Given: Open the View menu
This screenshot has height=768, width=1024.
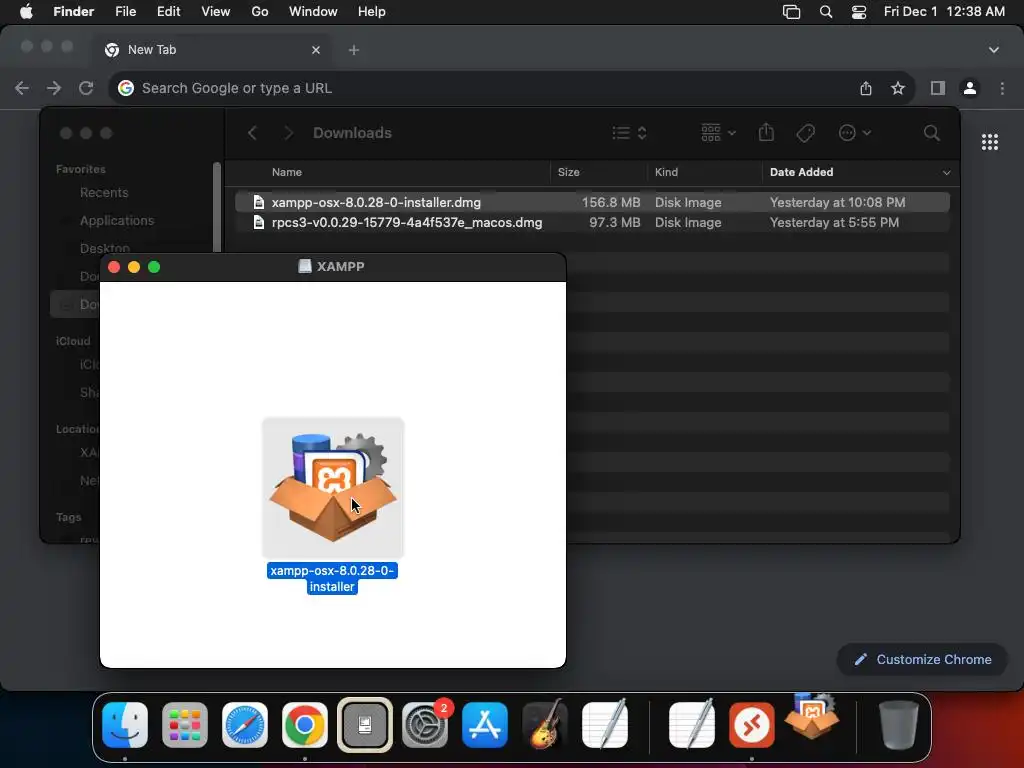Looking at the screenshot, I should [216, 12].
